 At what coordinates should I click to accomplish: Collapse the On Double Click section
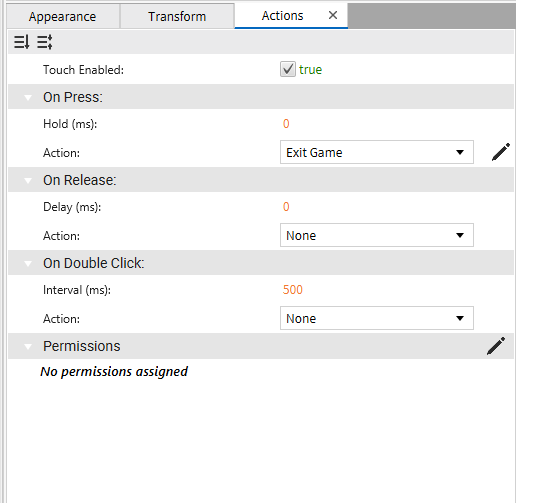28,263
